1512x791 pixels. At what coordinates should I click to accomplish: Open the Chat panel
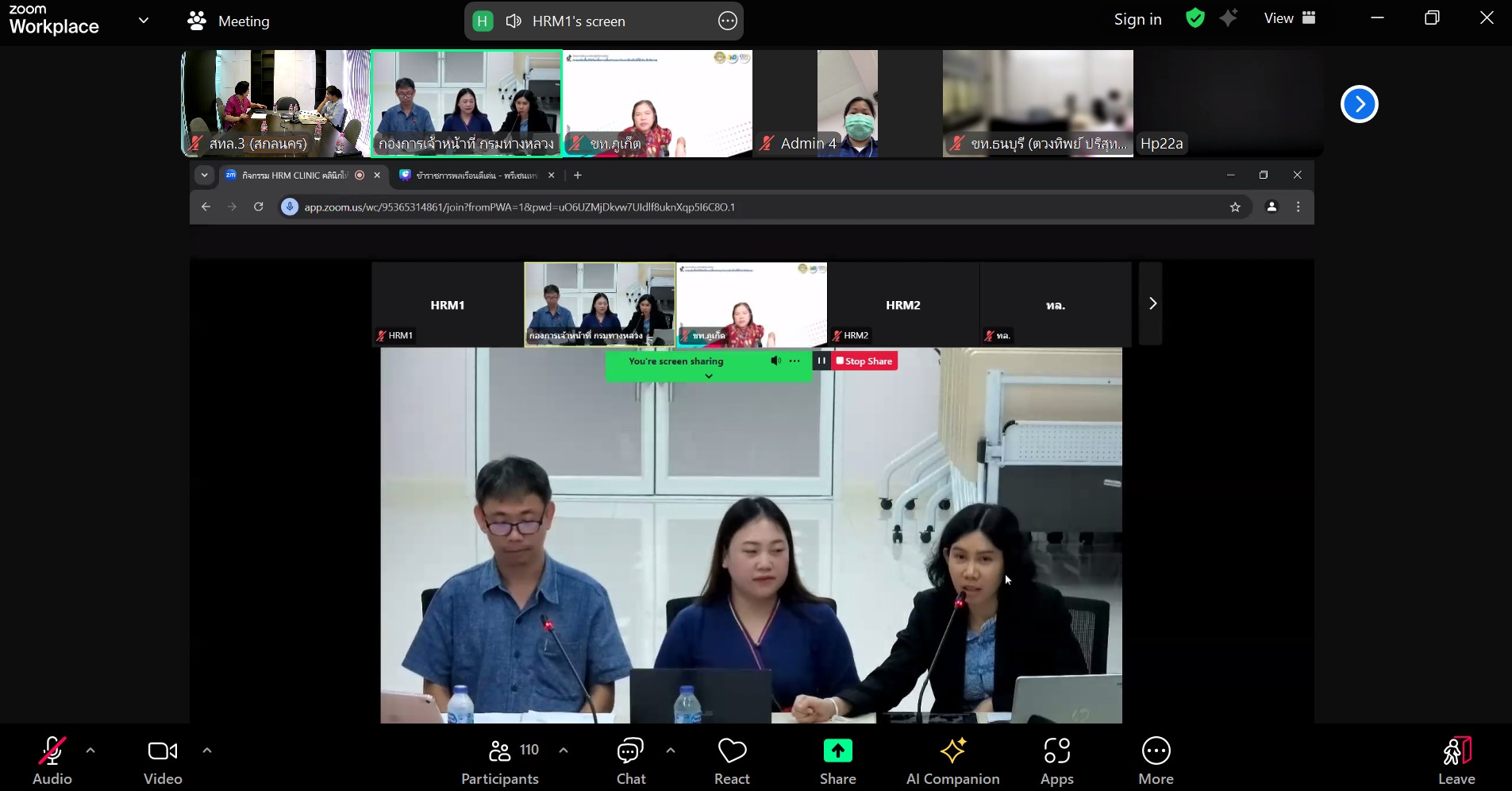631,760
